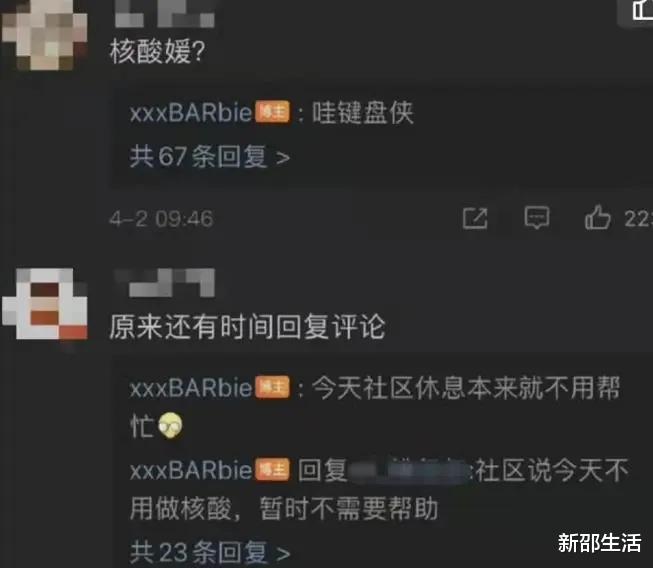Expand 共23条回复 replies
Image resolution: width=653 pixels, height=568 pixels.
(210, 553)
